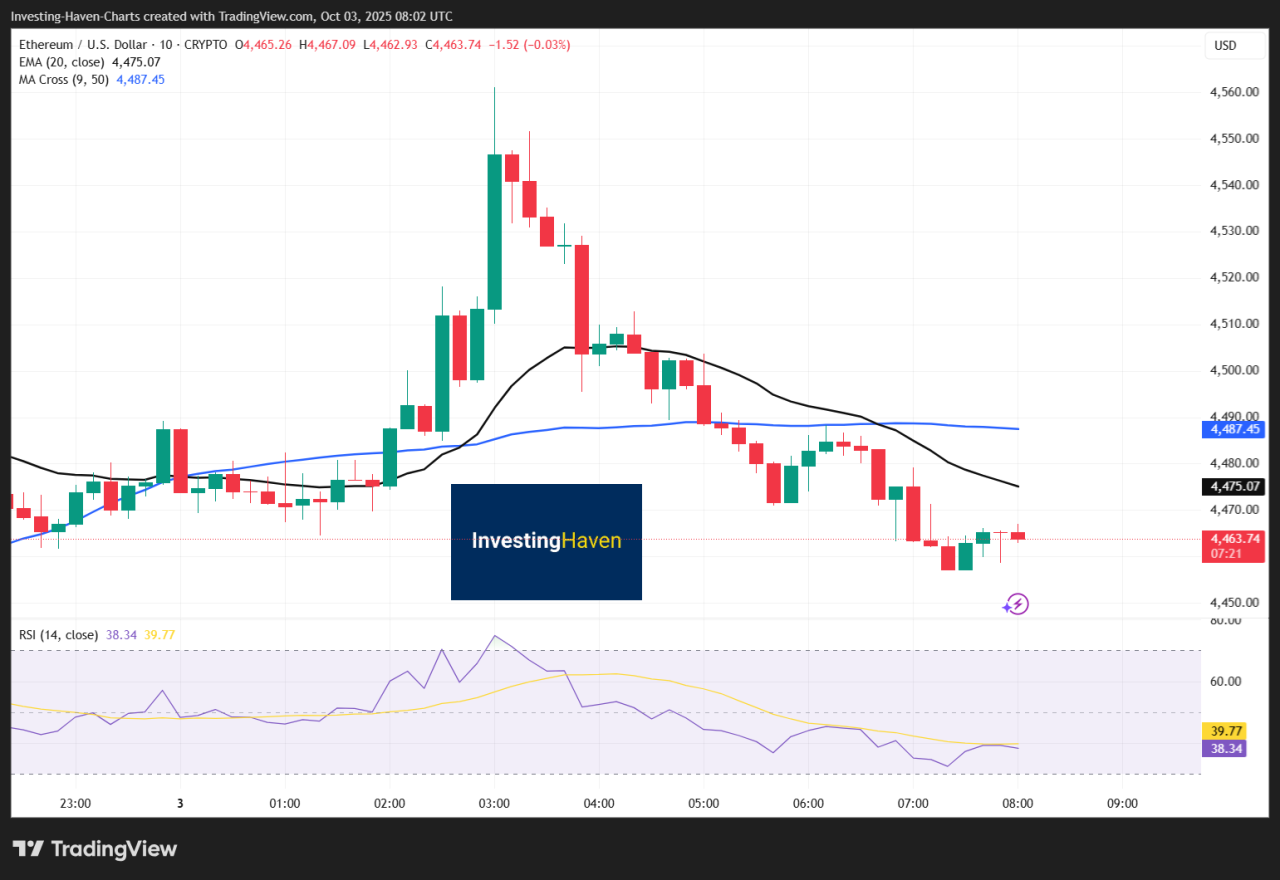The width and height of the screenshot is (1280, 880).
Task: Select the purple 38.34 RSI value tag
Action: pyautogui.click(x=1226, y=748)
